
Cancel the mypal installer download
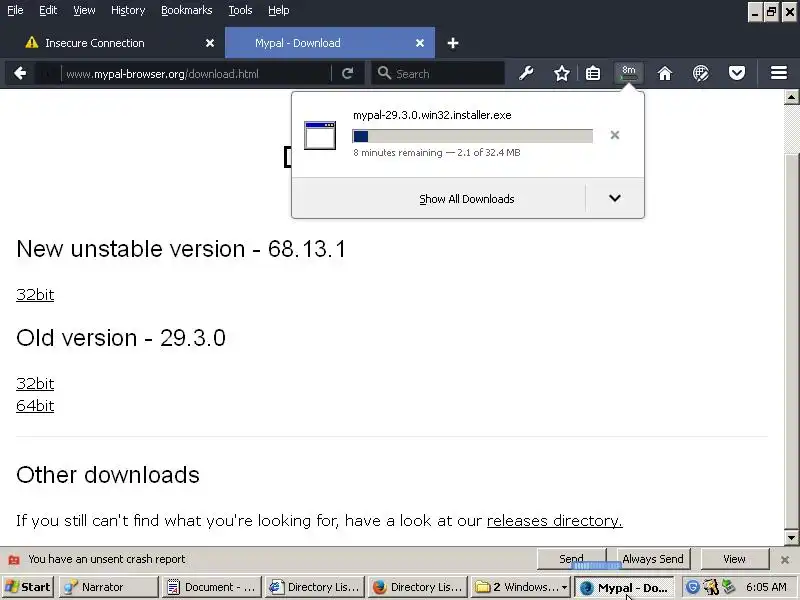(615, 135)
